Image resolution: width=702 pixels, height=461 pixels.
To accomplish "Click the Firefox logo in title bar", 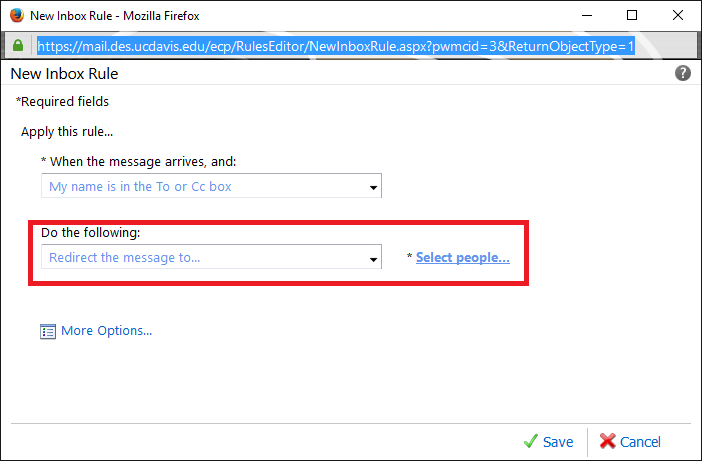I will [x=17, y=15].
